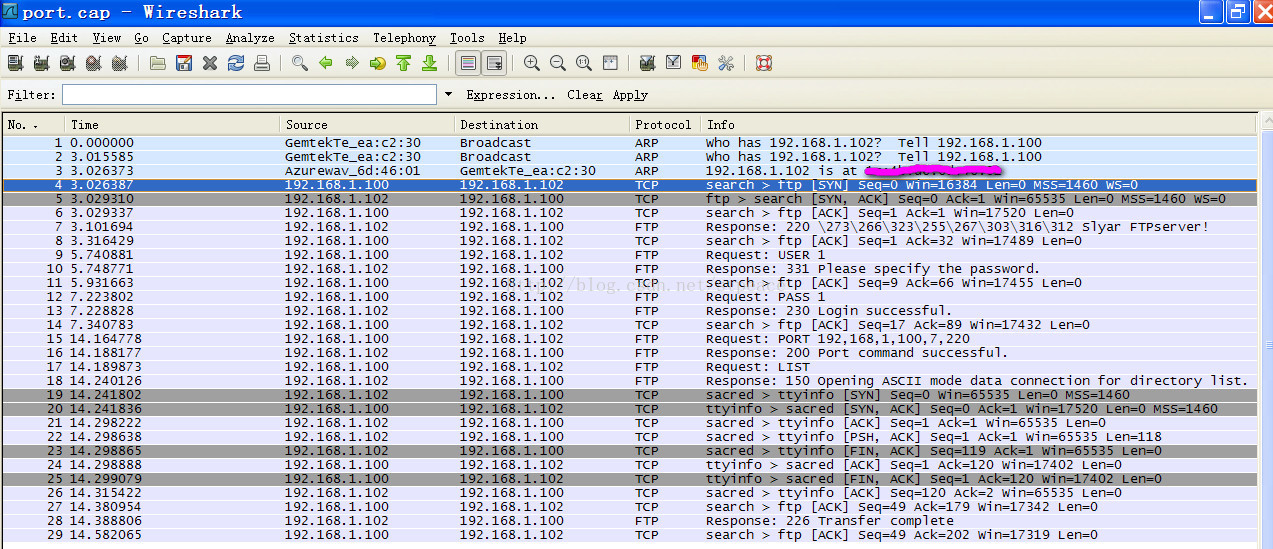Select packet 1 ARP broadcast row
The width and height of the screenshot is (1273, 549).
629,143
